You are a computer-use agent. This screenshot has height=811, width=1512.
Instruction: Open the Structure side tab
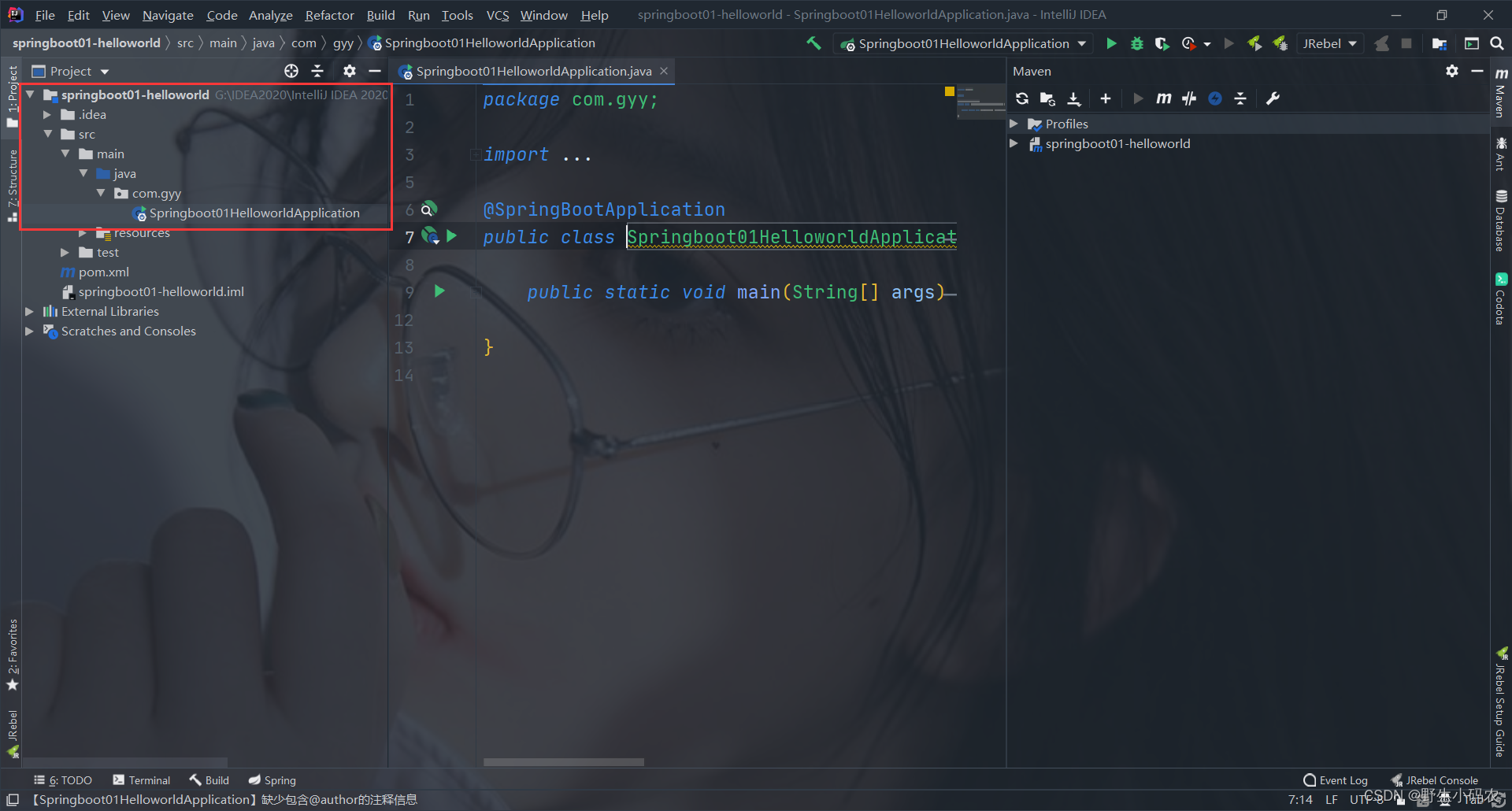pos(12,186)
